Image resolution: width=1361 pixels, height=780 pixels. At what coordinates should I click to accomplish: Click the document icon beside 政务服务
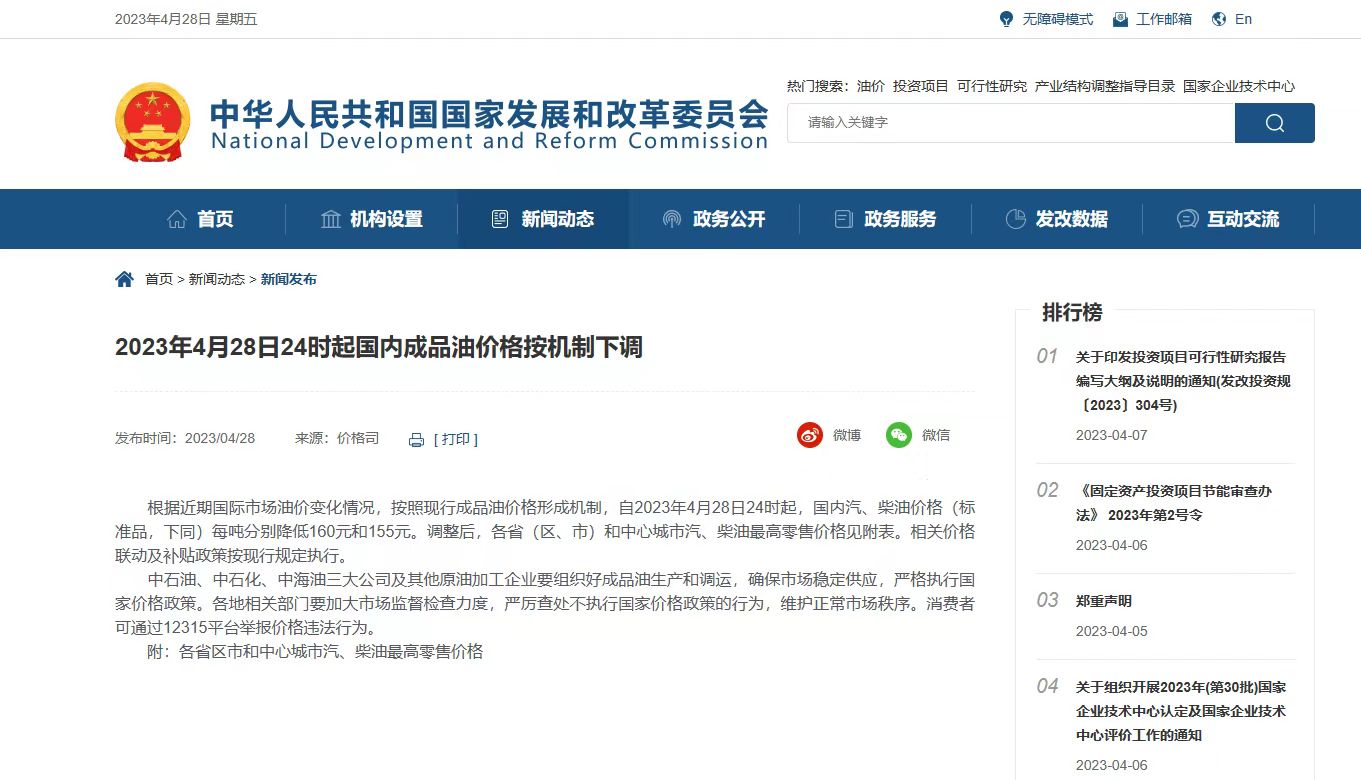(x=844, y=219)
